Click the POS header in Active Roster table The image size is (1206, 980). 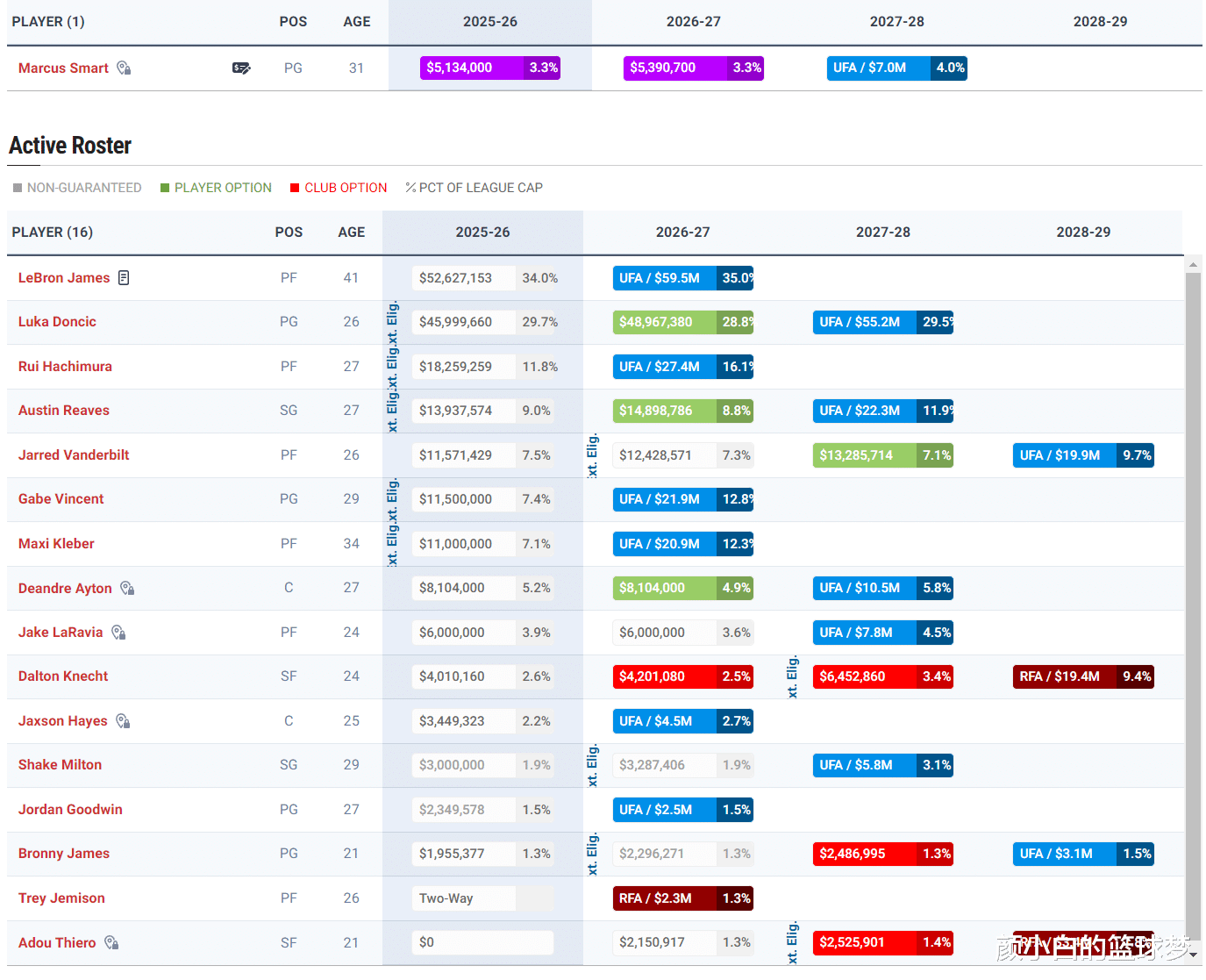click(289, 232)
